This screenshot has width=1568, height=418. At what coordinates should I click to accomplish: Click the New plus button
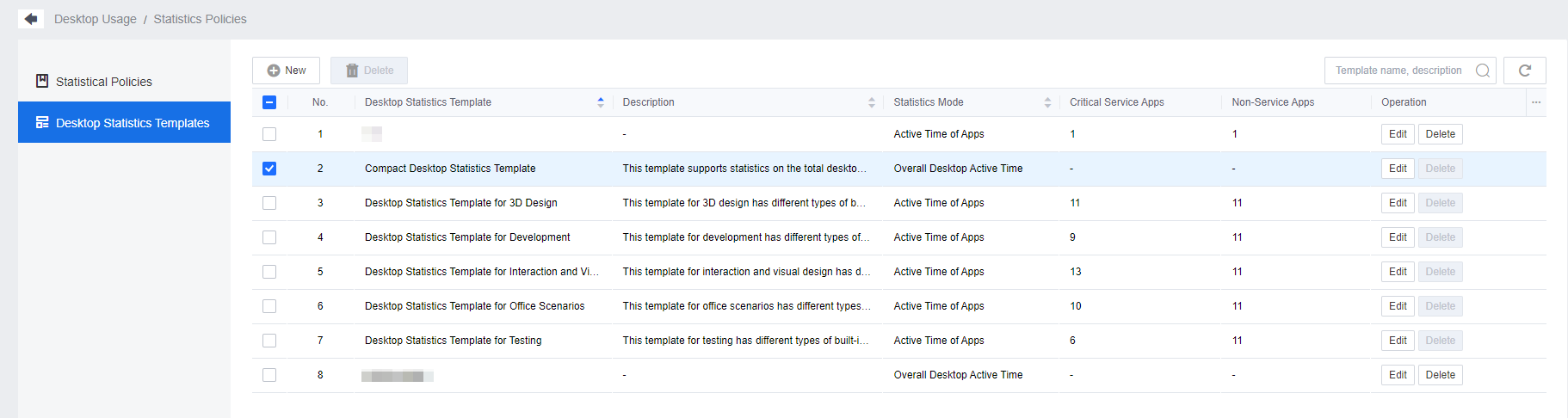point(286,71)
